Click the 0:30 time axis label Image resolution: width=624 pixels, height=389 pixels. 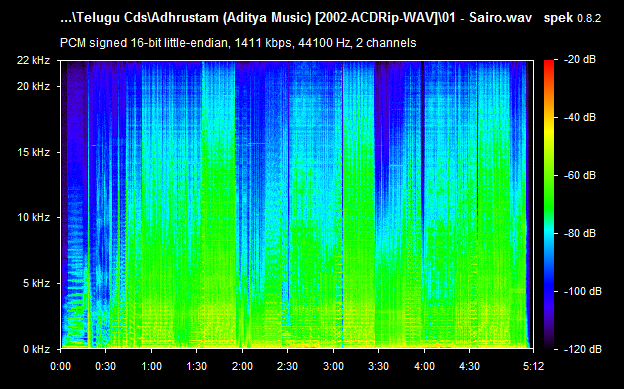click(105, 366)
